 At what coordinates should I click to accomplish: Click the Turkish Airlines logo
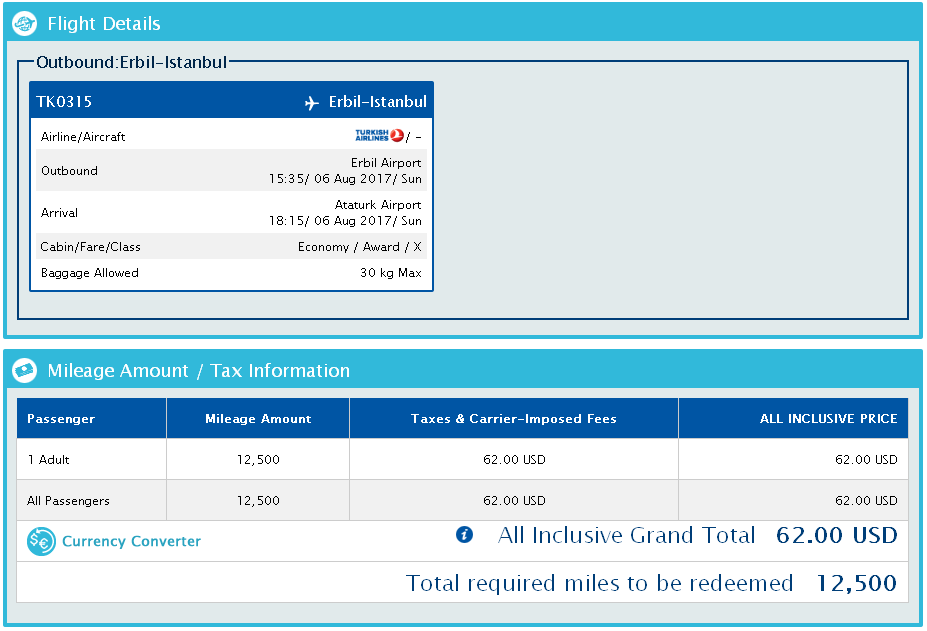[379, 136]
